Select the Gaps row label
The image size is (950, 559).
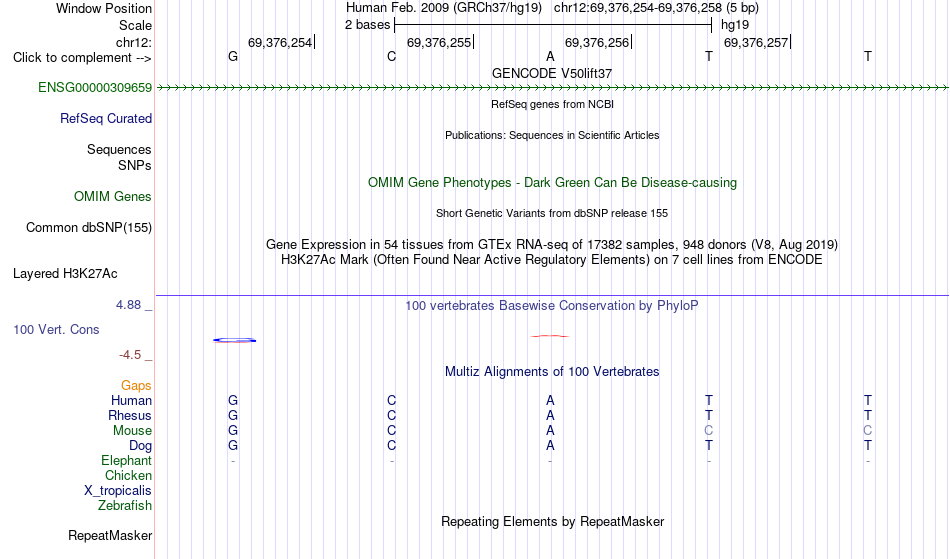pyautogui.click(x=136, y=386)
